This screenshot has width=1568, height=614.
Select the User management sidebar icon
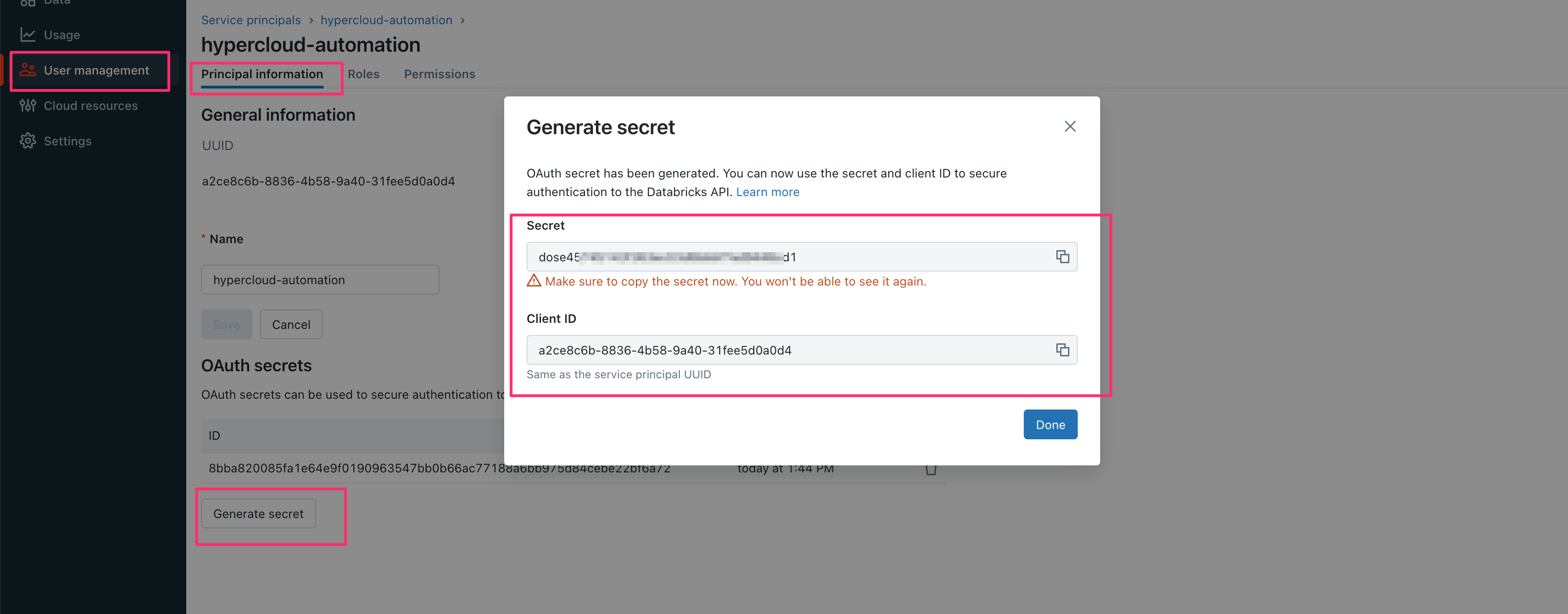click(28, 70)
